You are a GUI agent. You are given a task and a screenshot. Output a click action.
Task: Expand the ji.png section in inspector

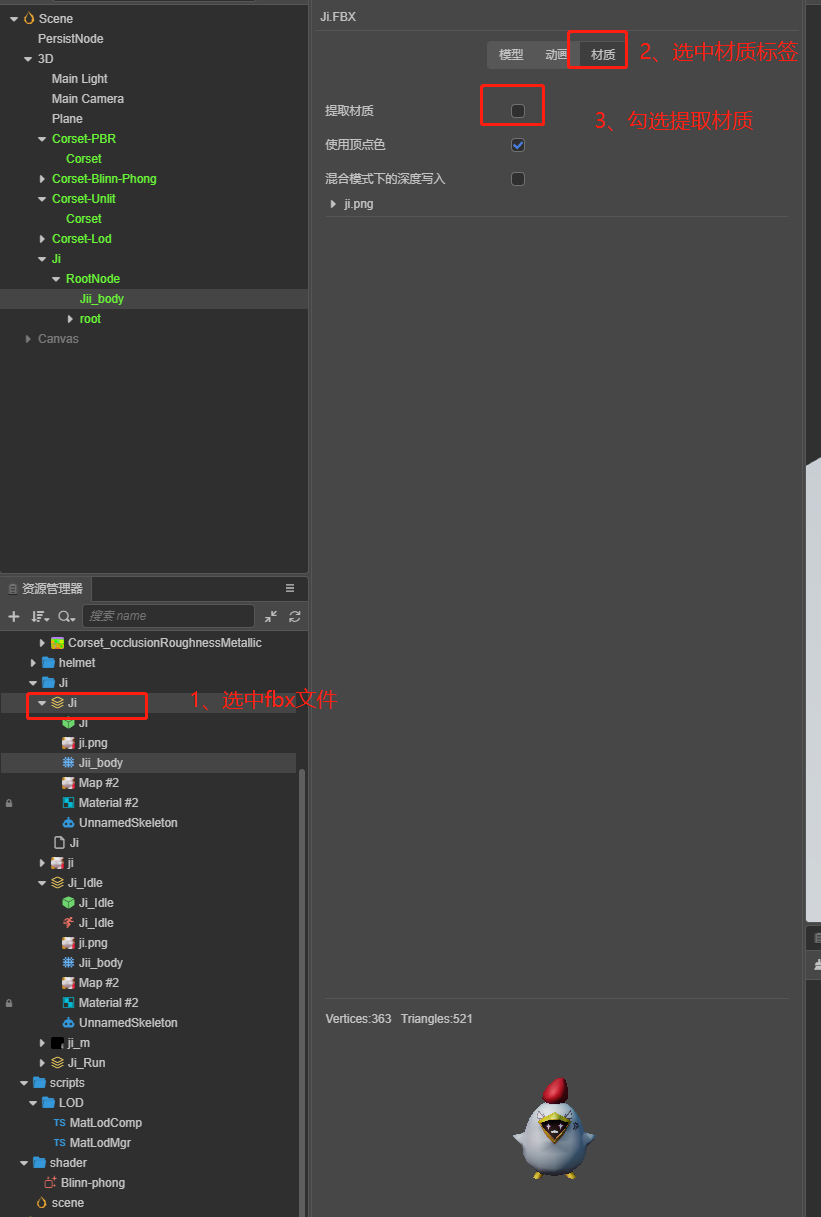333,204
